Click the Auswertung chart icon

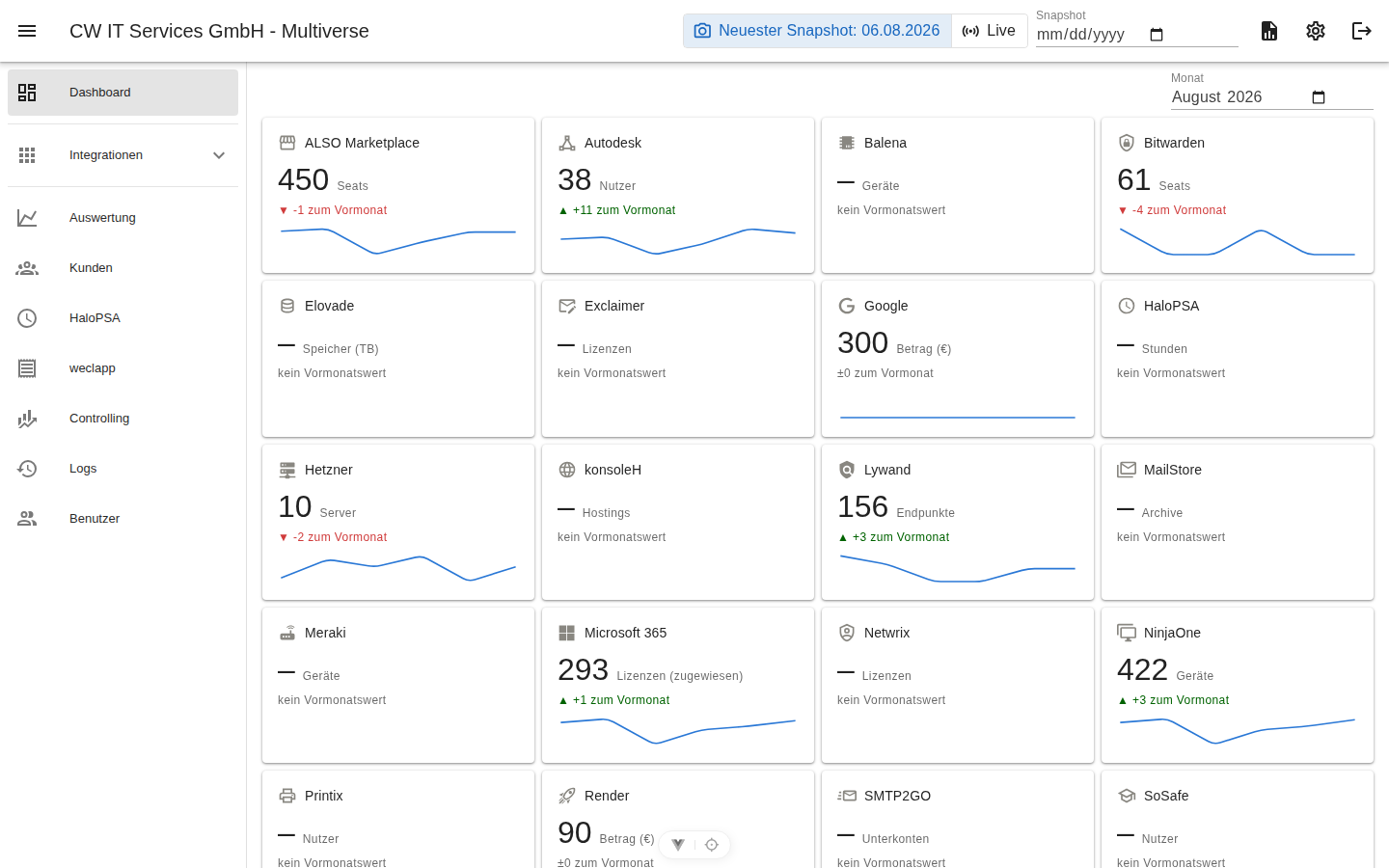tap(27, 218)
